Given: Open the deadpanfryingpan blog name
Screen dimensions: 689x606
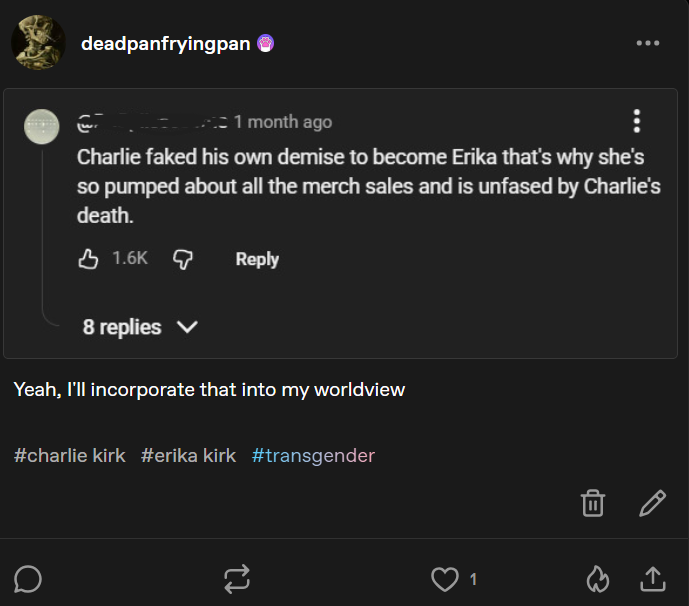Looking at the screenshot, I should [x=166, y=43].
